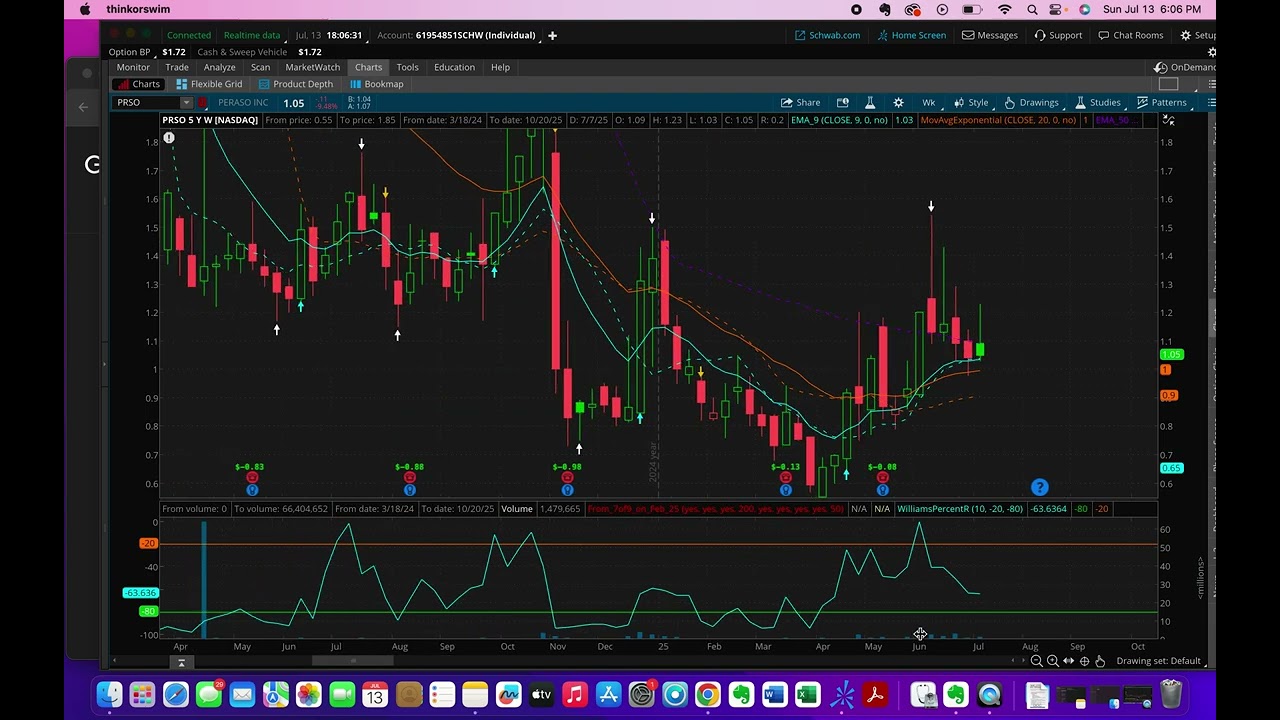Switch to the Trade tab

pyautogui.click(x=177, y=67)
